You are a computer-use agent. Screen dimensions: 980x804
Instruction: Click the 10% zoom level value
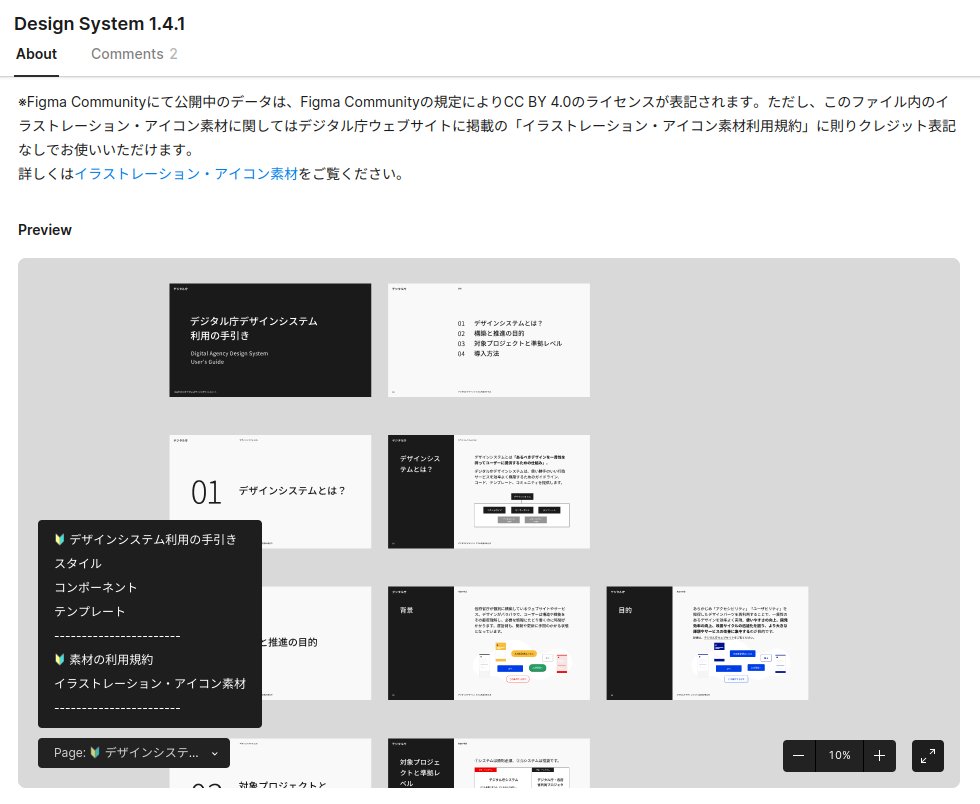pos(839,756)
